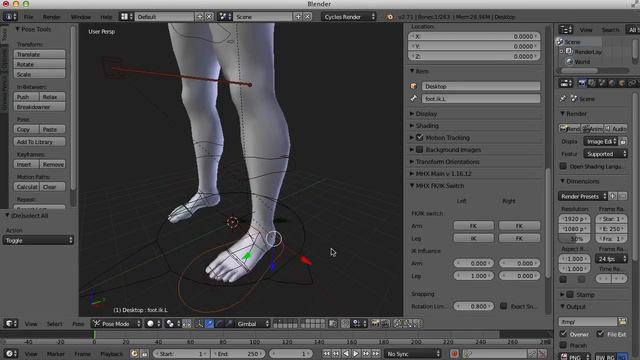Open the timeline editor type selector

click(x=10, y=353)
